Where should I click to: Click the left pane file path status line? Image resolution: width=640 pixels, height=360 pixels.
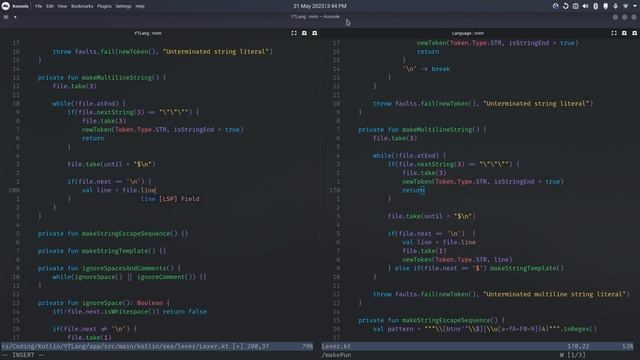click(157, 346)
